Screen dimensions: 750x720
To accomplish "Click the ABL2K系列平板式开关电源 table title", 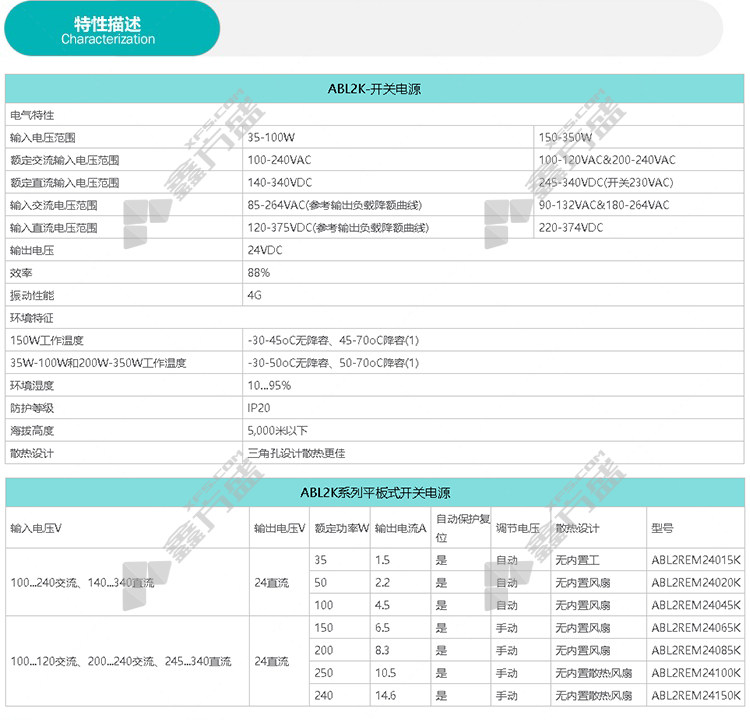I will tap(374, 493).
